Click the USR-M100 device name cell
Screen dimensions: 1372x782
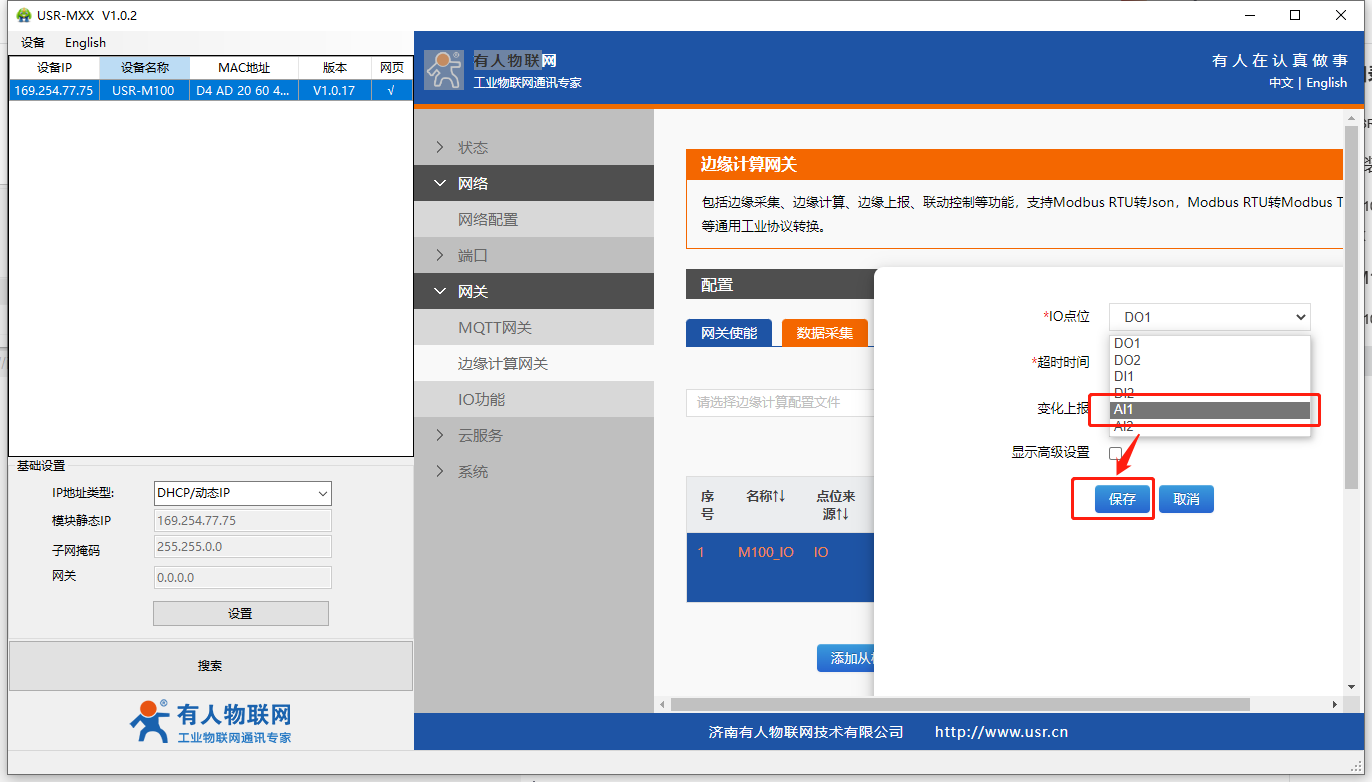144,90
